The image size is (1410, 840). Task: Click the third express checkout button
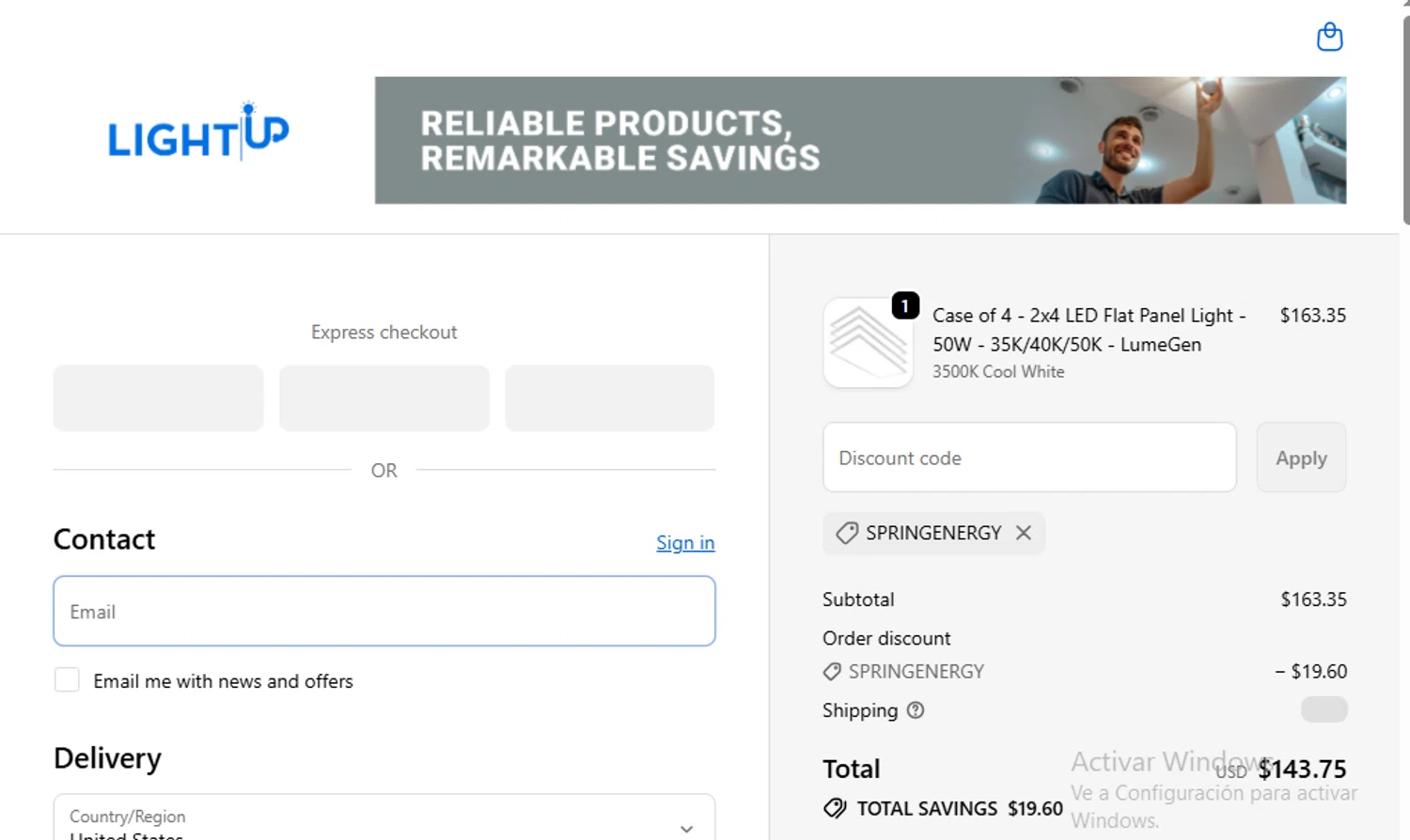point(610,398)
